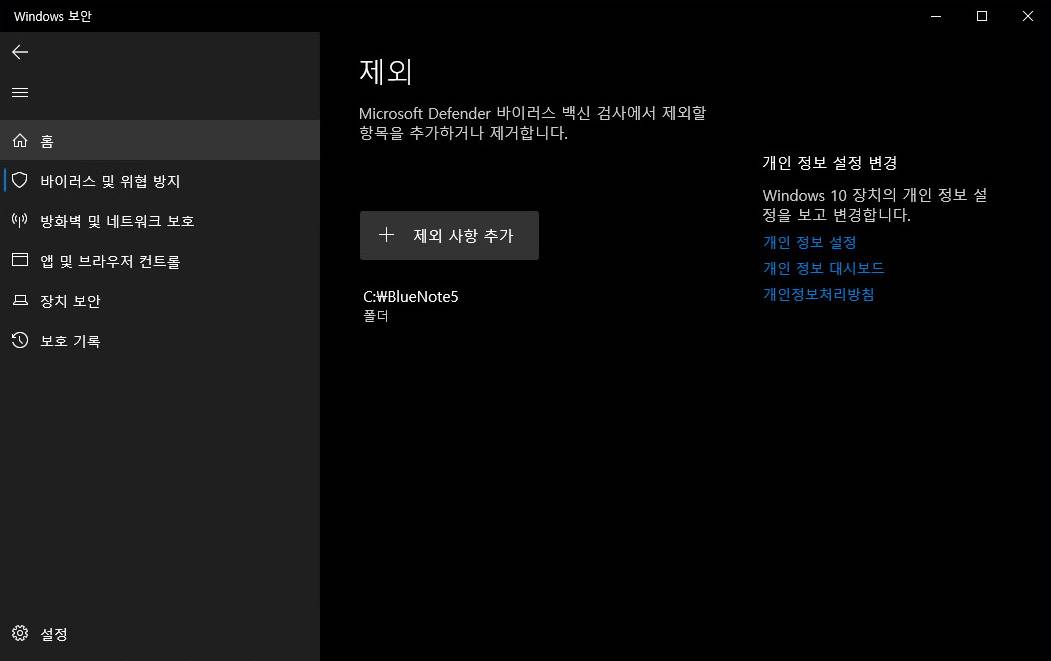The height and width of the screenshot is (661, 1051).
Task: Click the settings gear icon
Action: 20,633
